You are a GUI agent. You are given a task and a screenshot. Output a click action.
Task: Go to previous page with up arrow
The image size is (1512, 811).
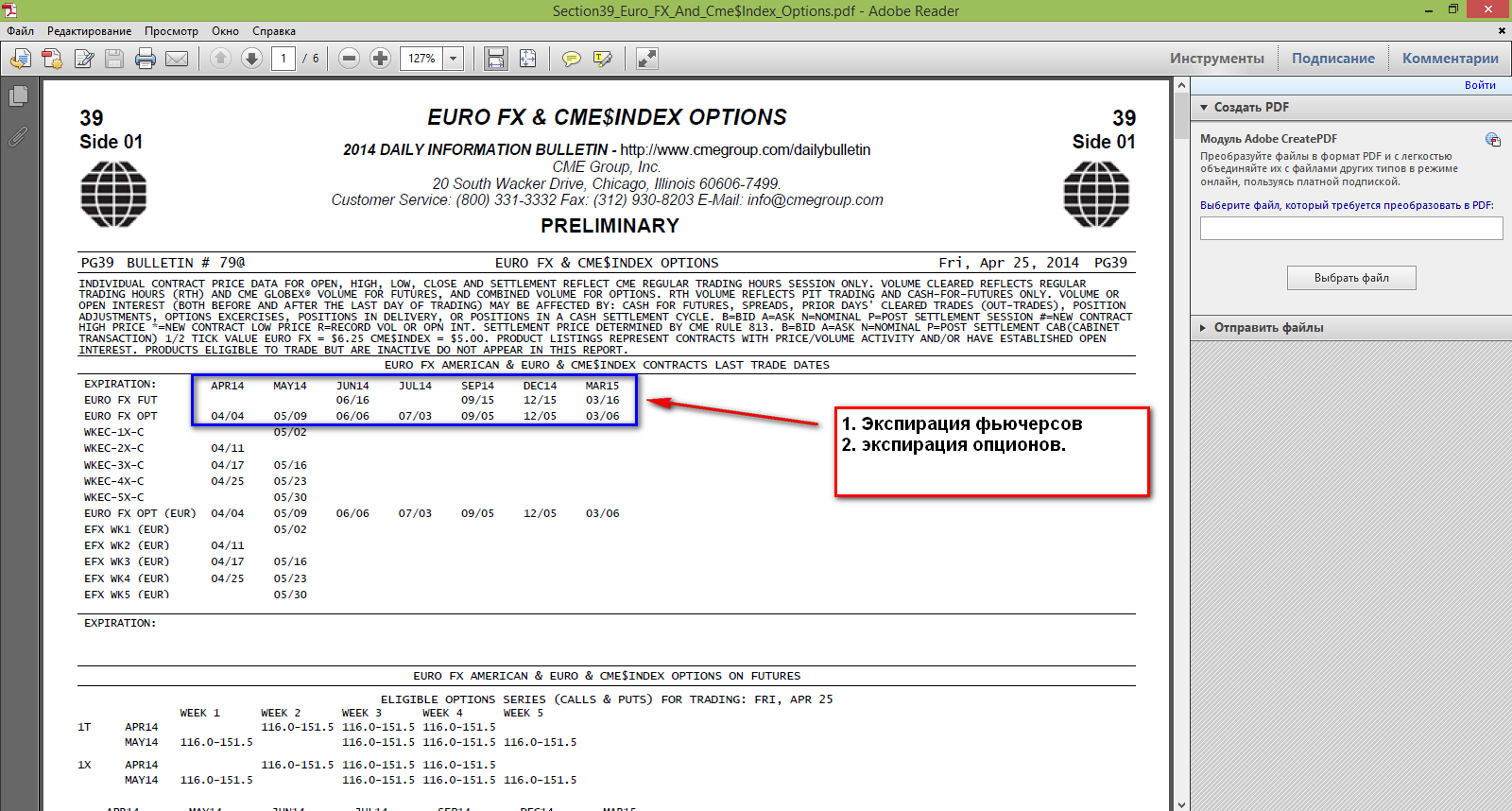point(220,59)
